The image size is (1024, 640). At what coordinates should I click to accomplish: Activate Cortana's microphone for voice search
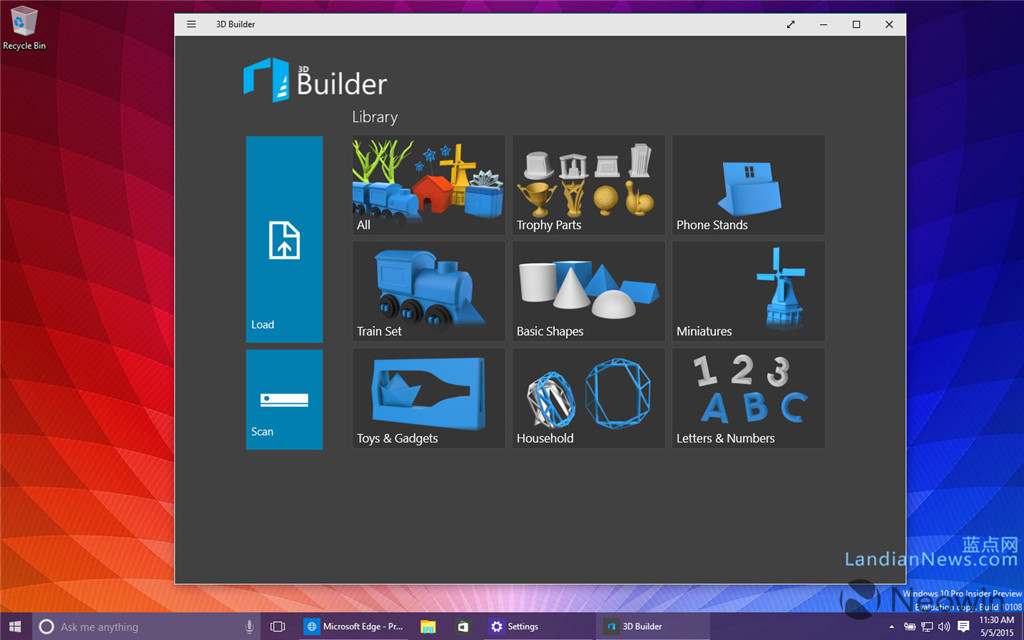pos(249,626)
